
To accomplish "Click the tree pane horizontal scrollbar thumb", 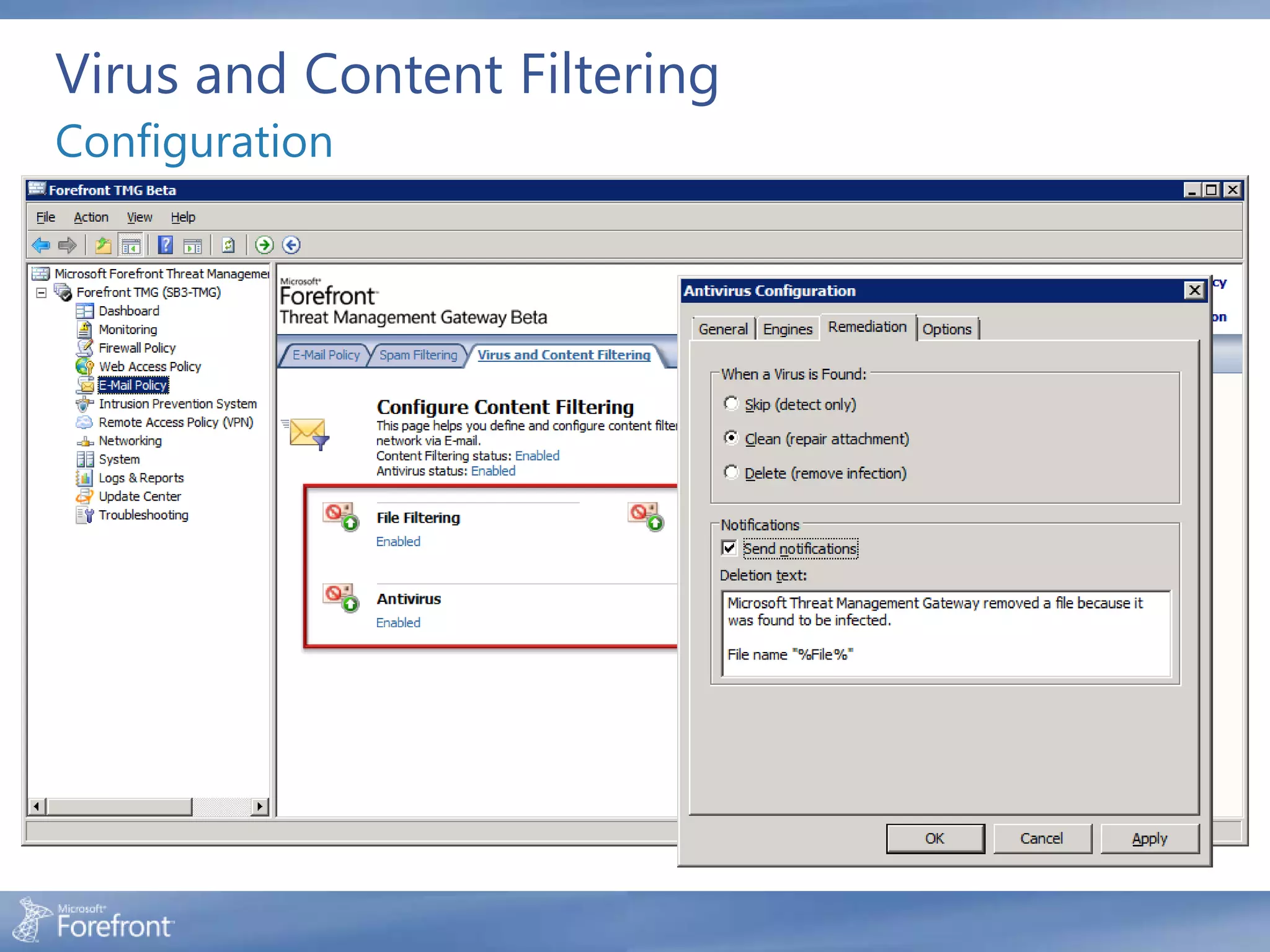I will click(x=120, y=806).
